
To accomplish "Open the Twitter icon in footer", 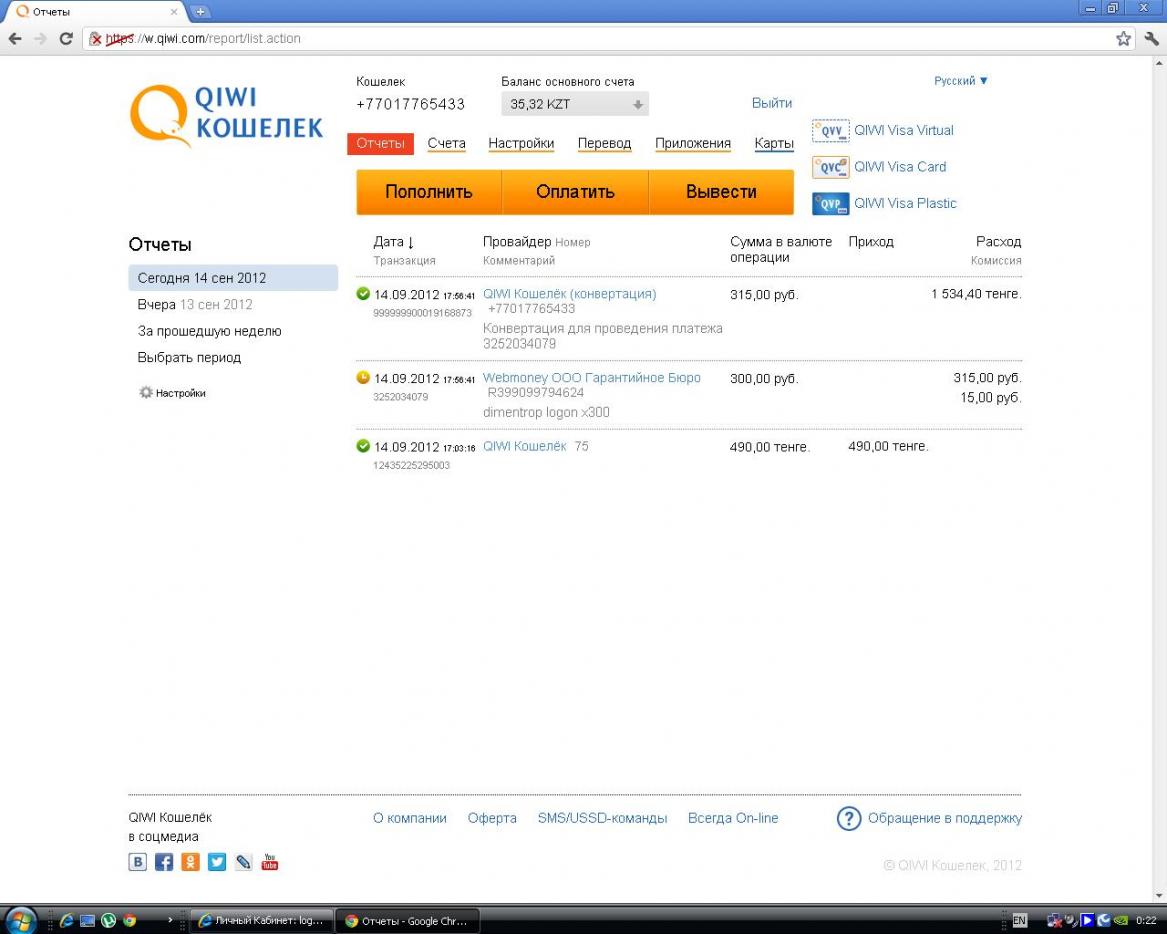I will (x=217, y=862).
